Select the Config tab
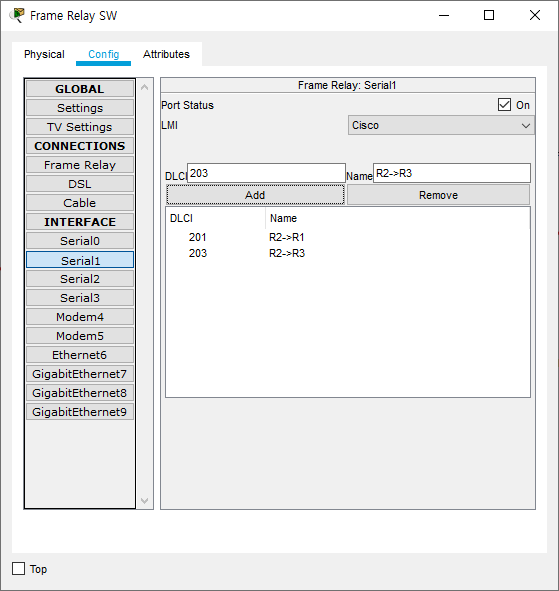Viewport: 559px width, 591px height. 104,54
